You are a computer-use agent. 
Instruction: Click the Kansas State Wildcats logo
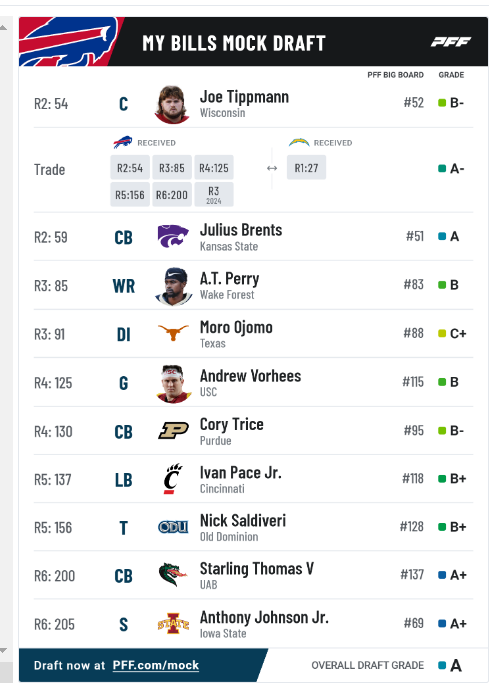tap(173, 236)
